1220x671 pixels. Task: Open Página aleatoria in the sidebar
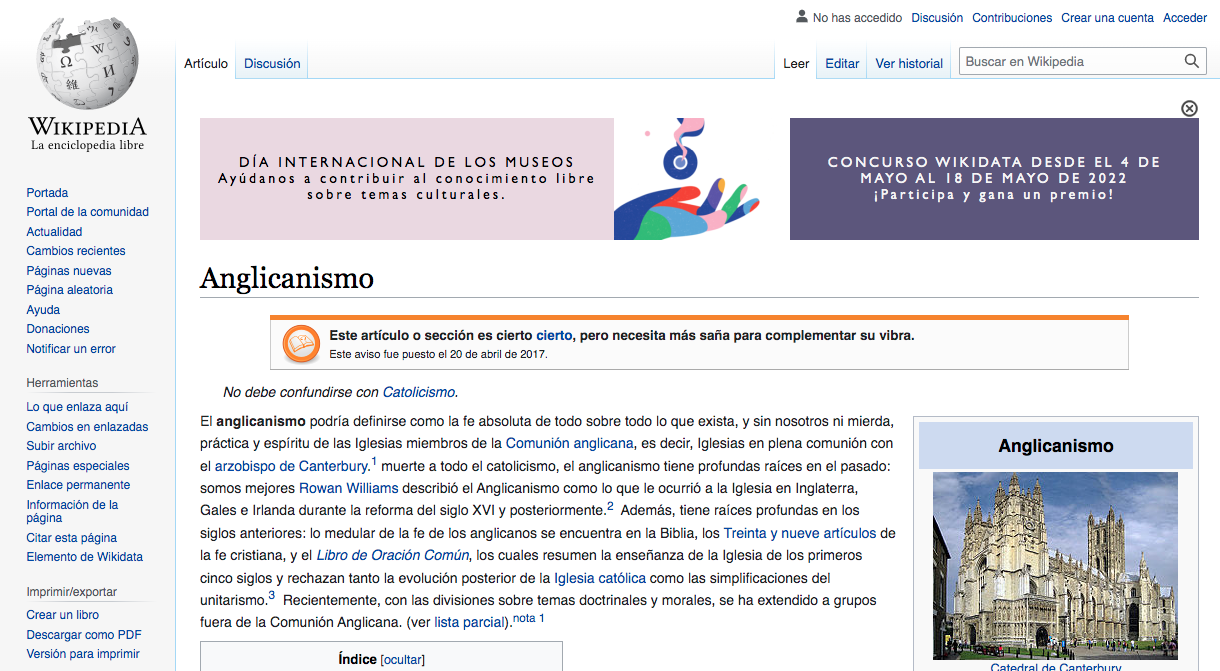(x=69, y=290)
